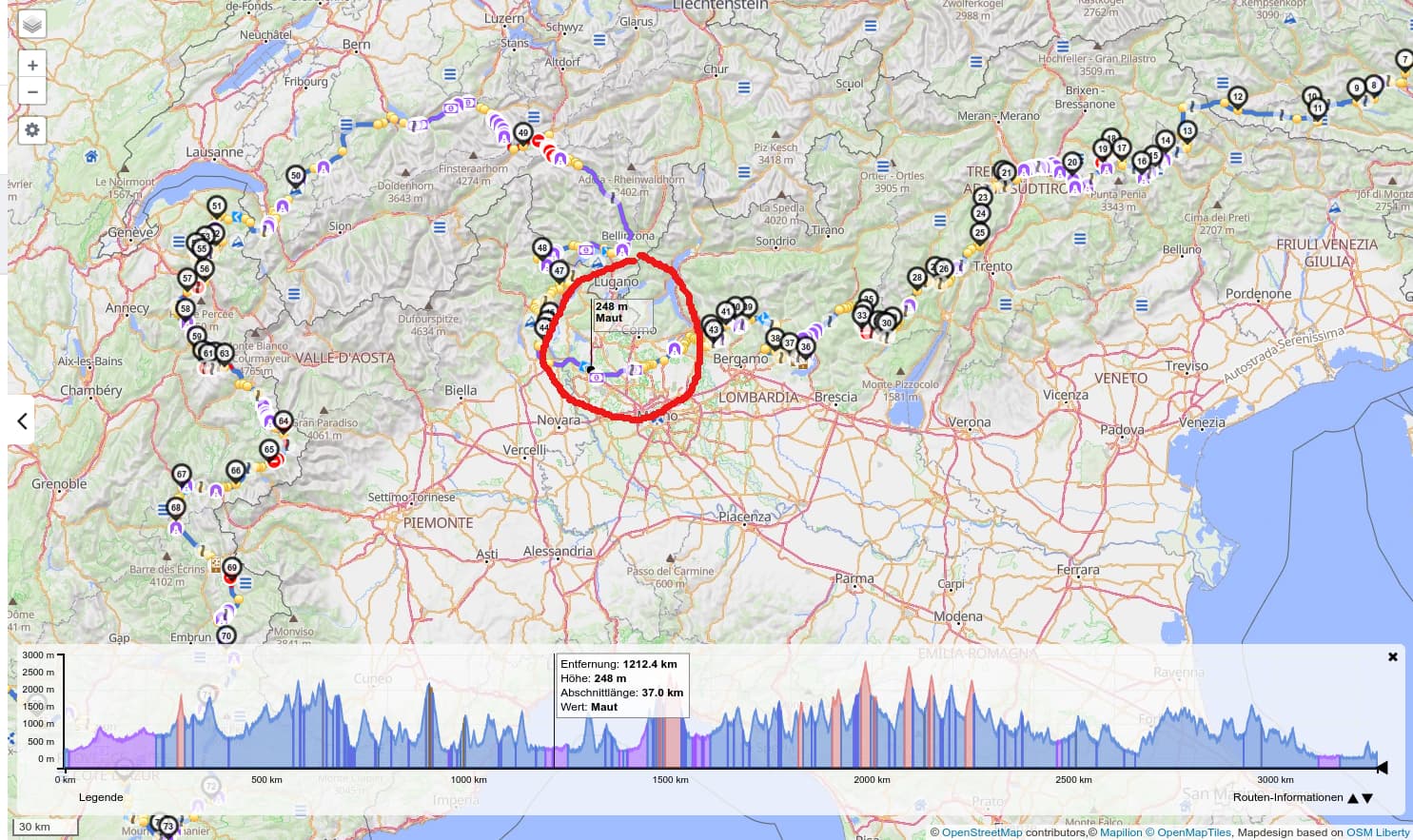The image size is (1413, 840).
Task: Select waypoint marker 70 near Embrun
Action: (226, 635)
